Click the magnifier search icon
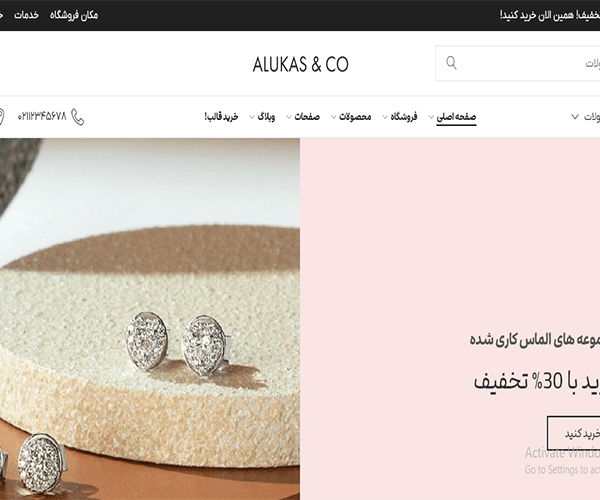The width and height of the screenshot is (600, 500). [452, 63]
